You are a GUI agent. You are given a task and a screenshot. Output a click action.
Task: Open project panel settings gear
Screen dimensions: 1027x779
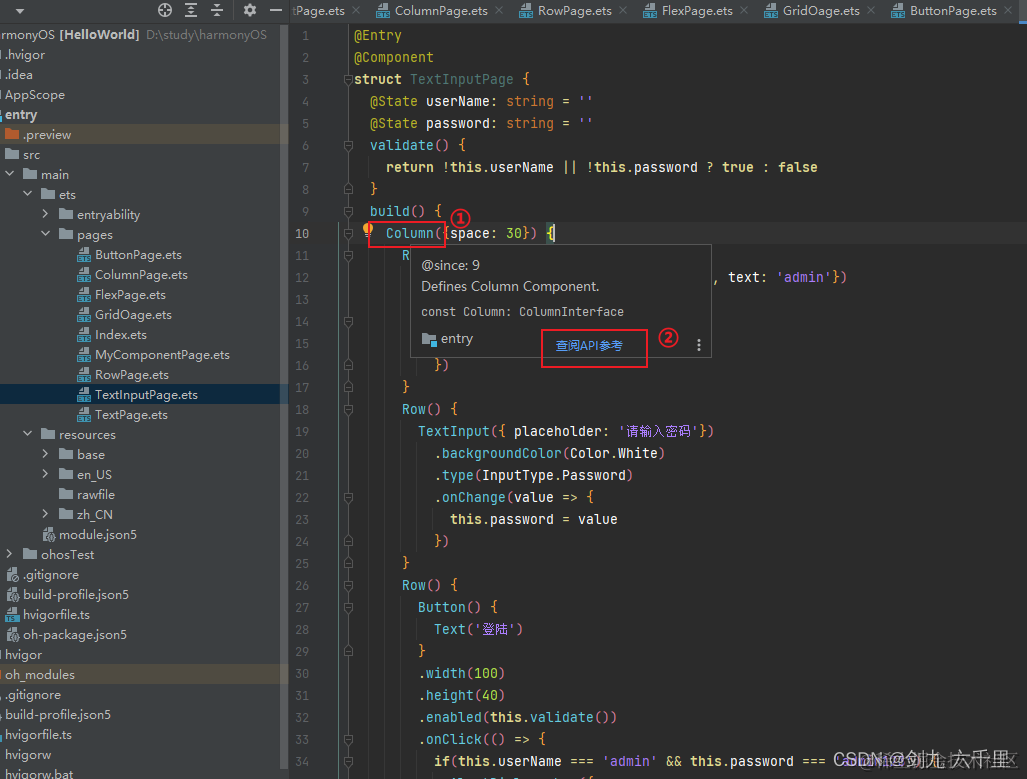(250, 10)
